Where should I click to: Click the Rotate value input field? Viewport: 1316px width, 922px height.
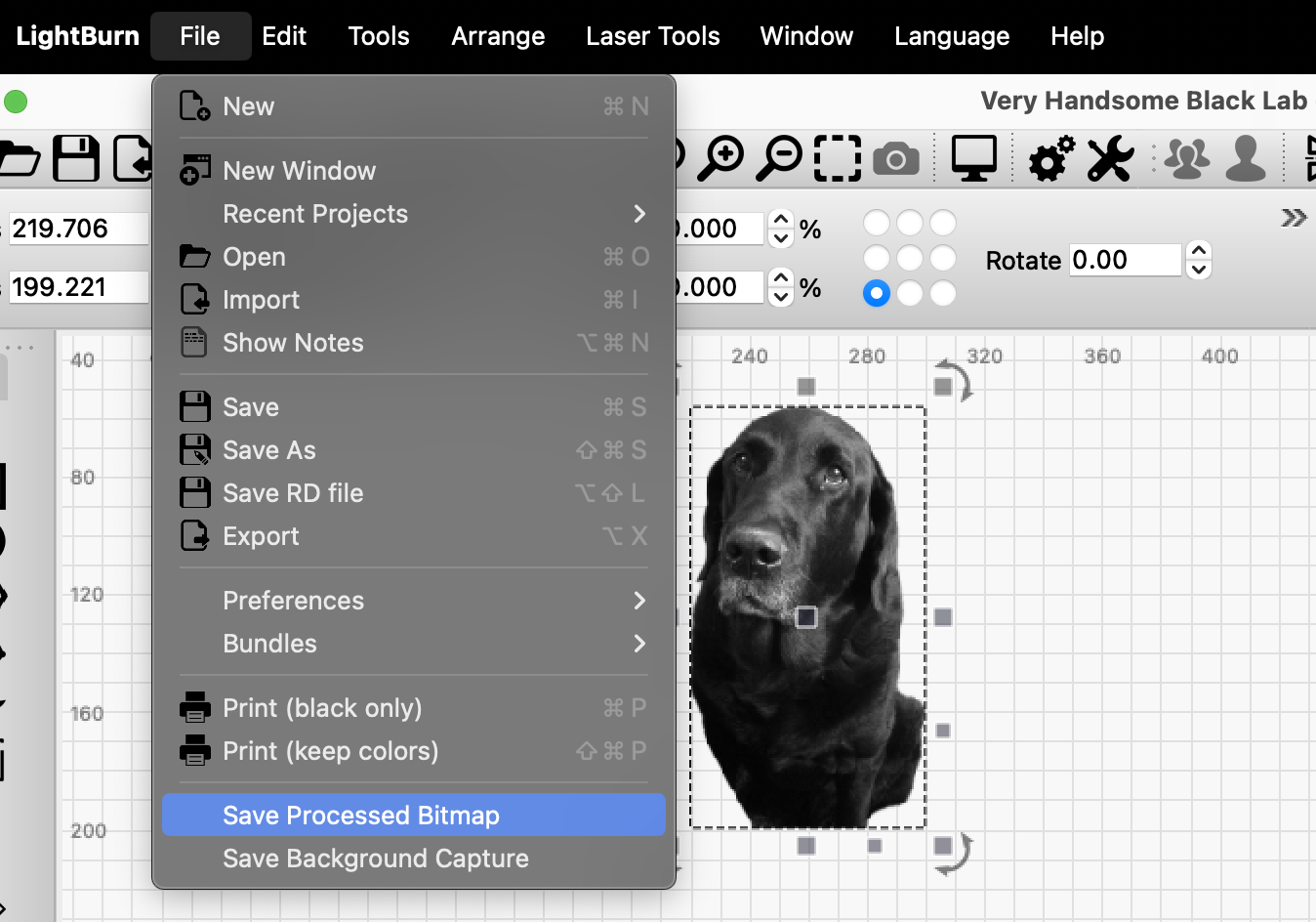(1125, 261)
